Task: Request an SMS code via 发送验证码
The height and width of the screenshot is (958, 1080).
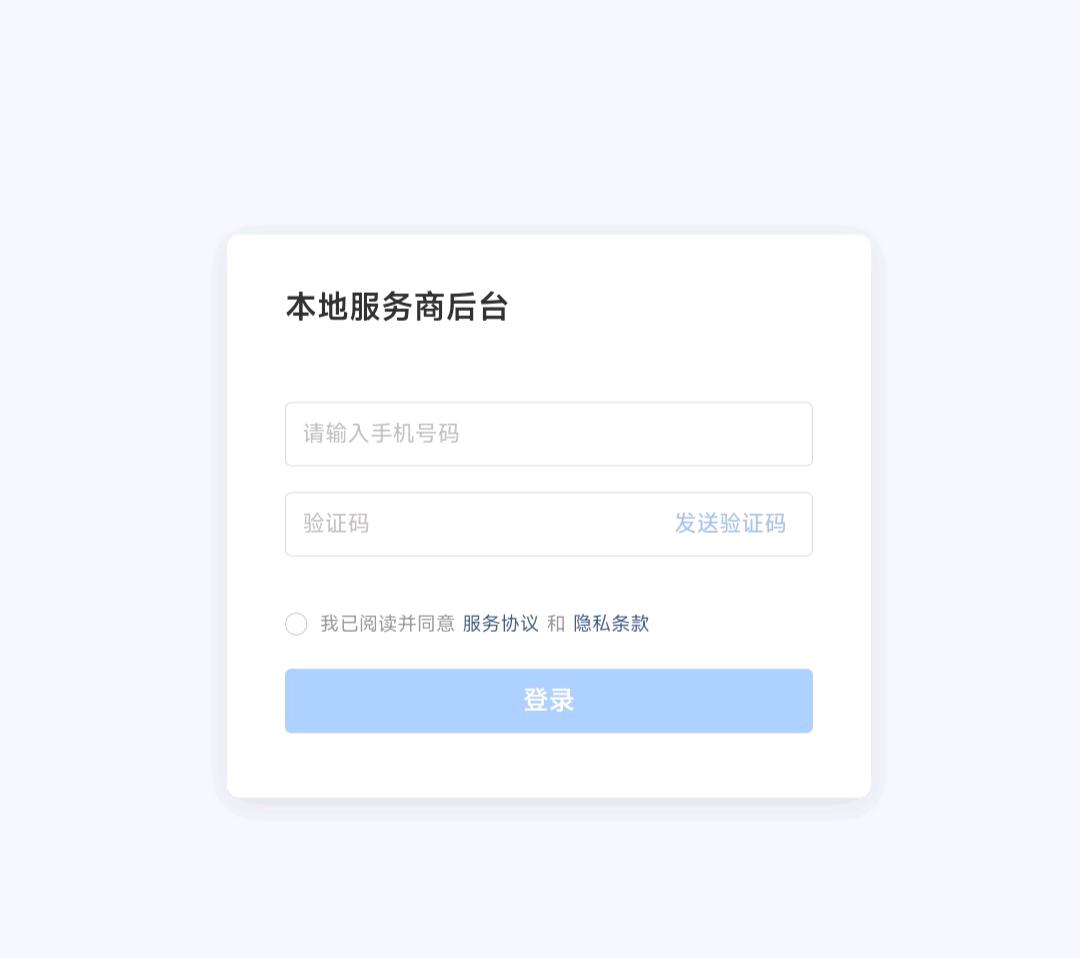Action: click(x=730, y=523)
